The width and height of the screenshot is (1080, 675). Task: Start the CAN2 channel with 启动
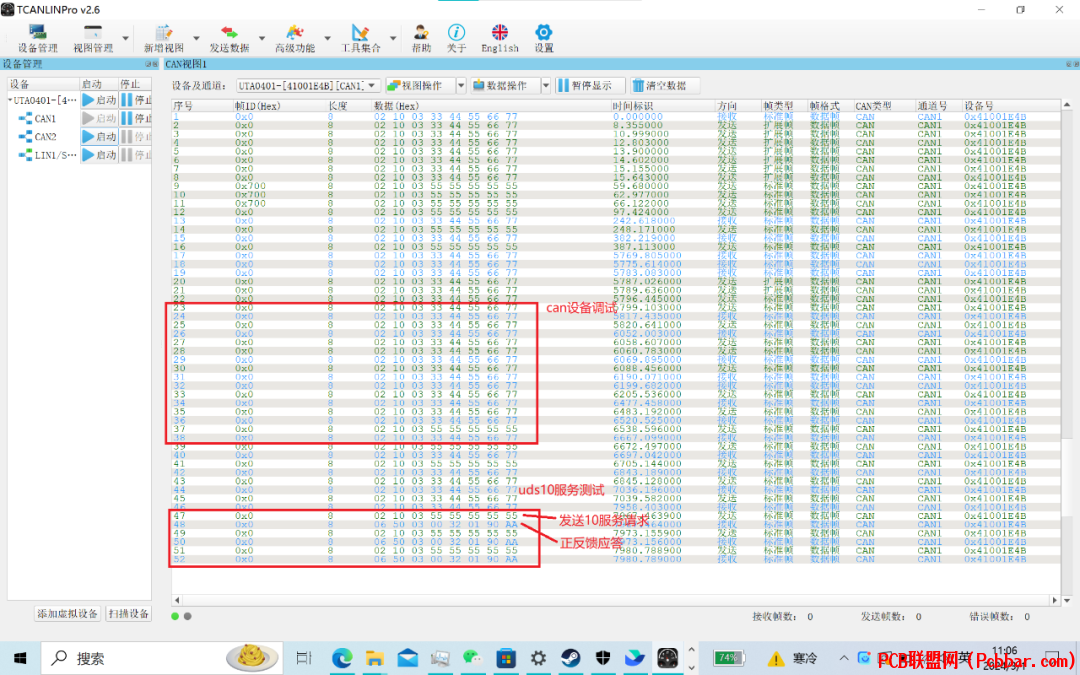click(x=99, y=136)
